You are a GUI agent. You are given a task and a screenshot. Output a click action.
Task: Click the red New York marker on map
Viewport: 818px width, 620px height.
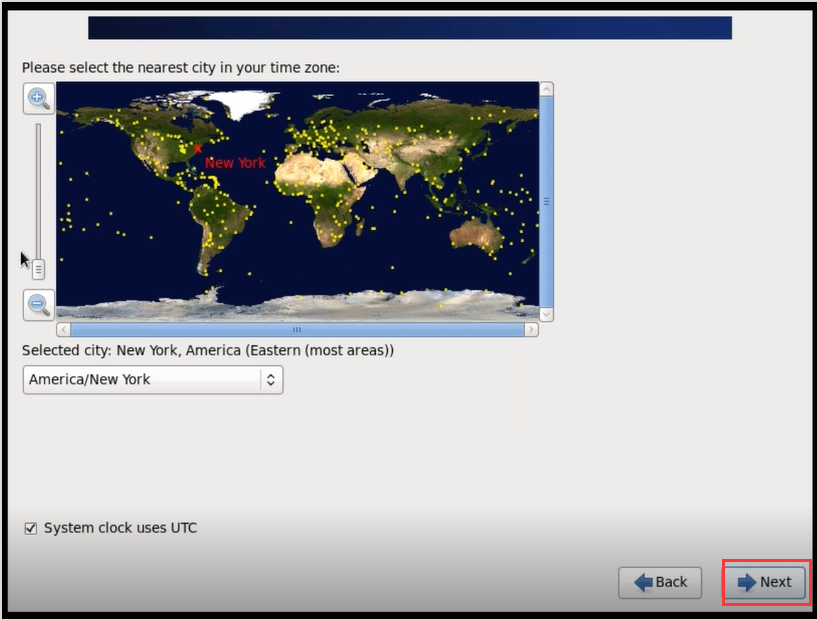pyautogui.click(x=198, y=149)
